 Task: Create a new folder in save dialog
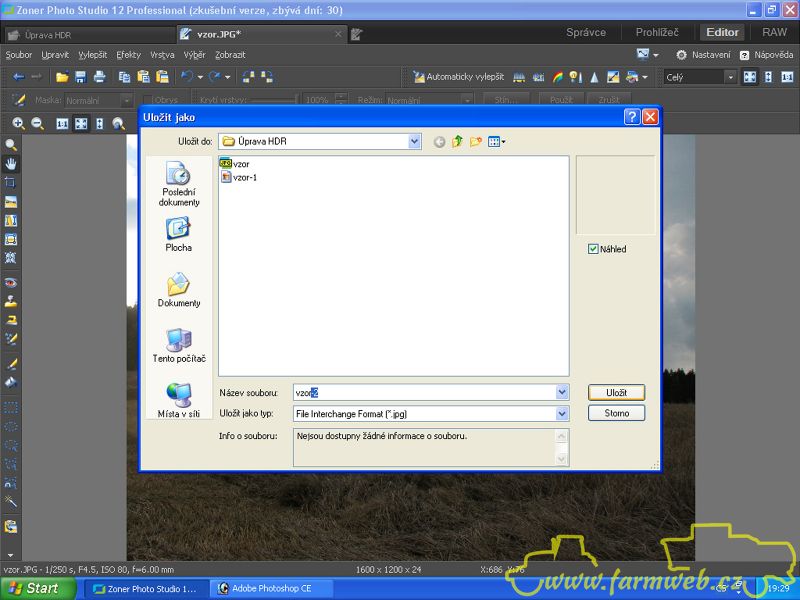[476, 142]
